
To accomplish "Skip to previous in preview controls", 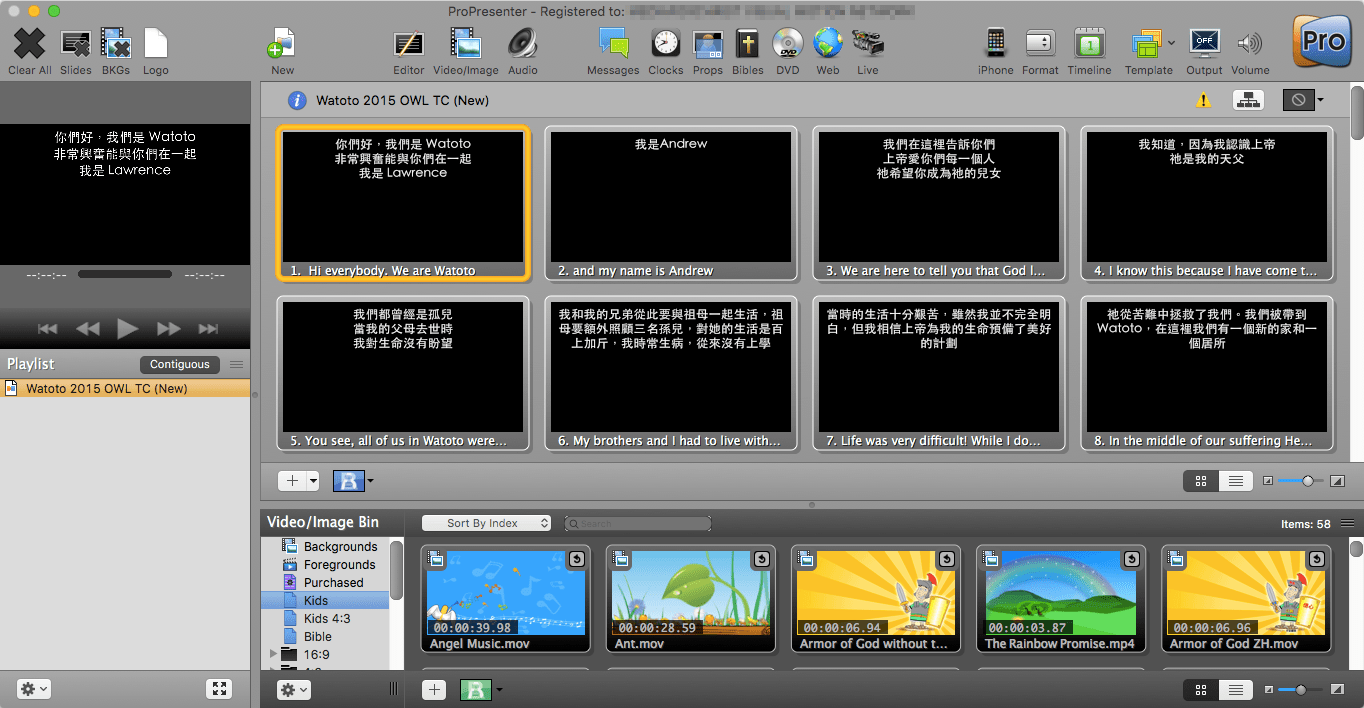I will (x=47, y=328).
